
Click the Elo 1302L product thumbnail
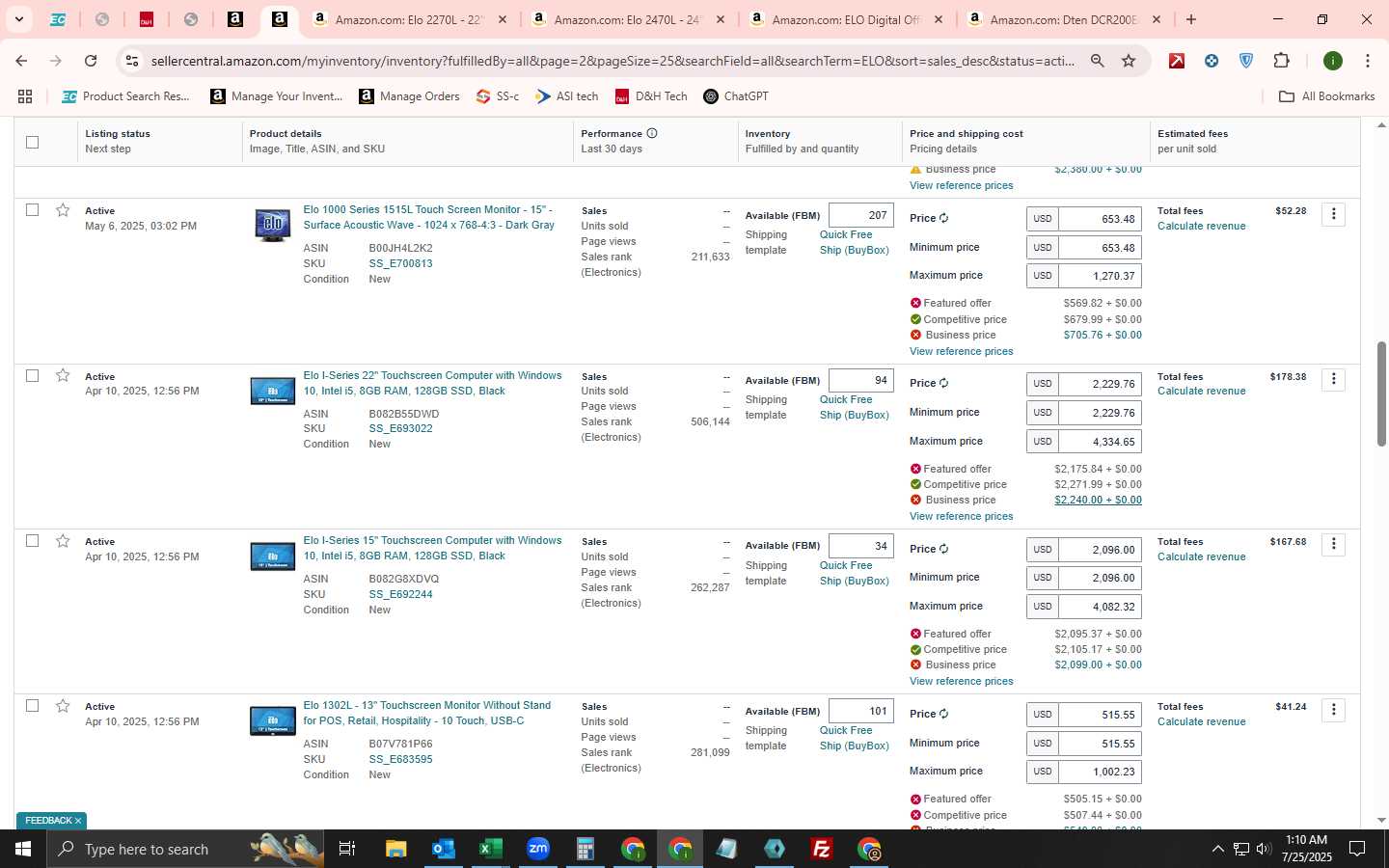(272, 720)
